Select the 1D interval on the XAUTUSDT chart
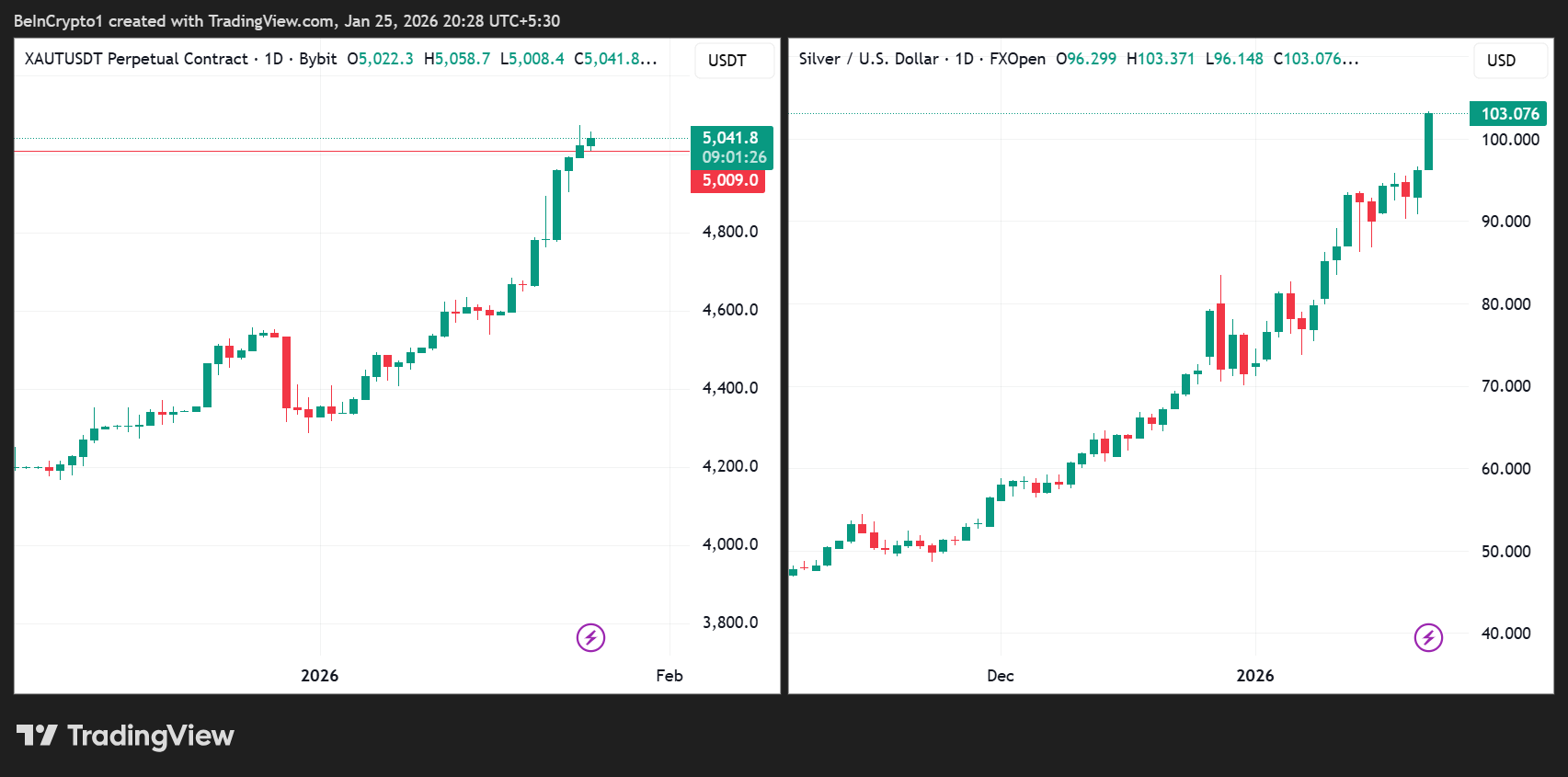The width and height of the screenshot is (1568, 777). [273, 59]
